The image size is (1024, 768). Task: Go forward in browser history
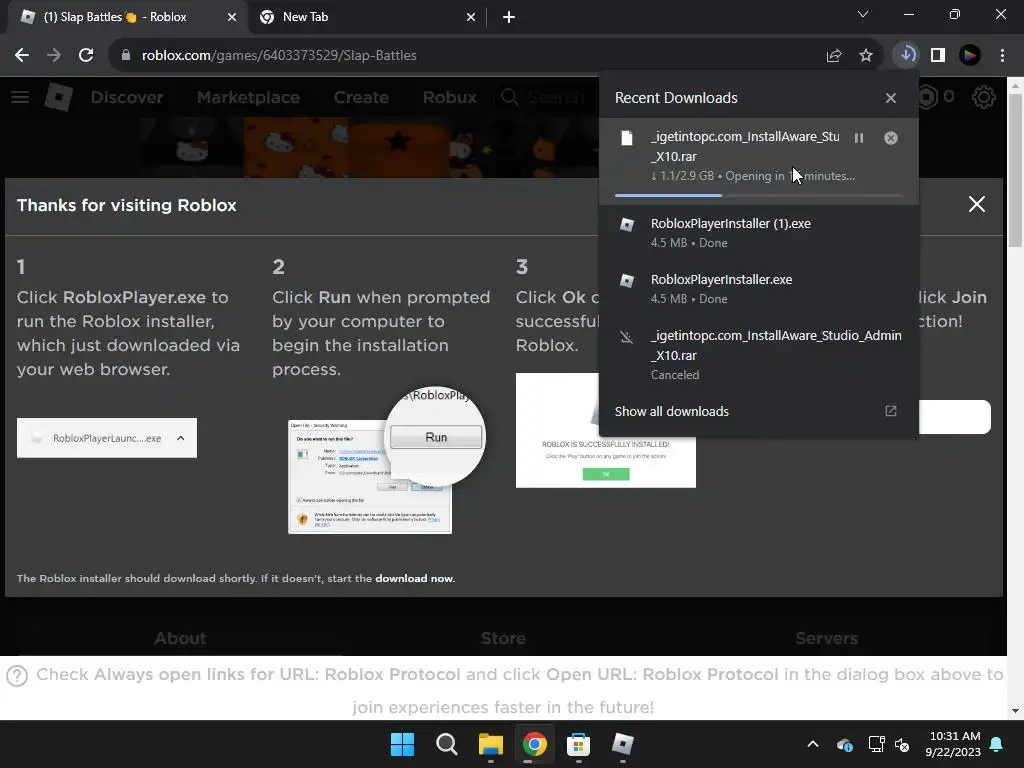pyautogui.click(x=54, y=55)
